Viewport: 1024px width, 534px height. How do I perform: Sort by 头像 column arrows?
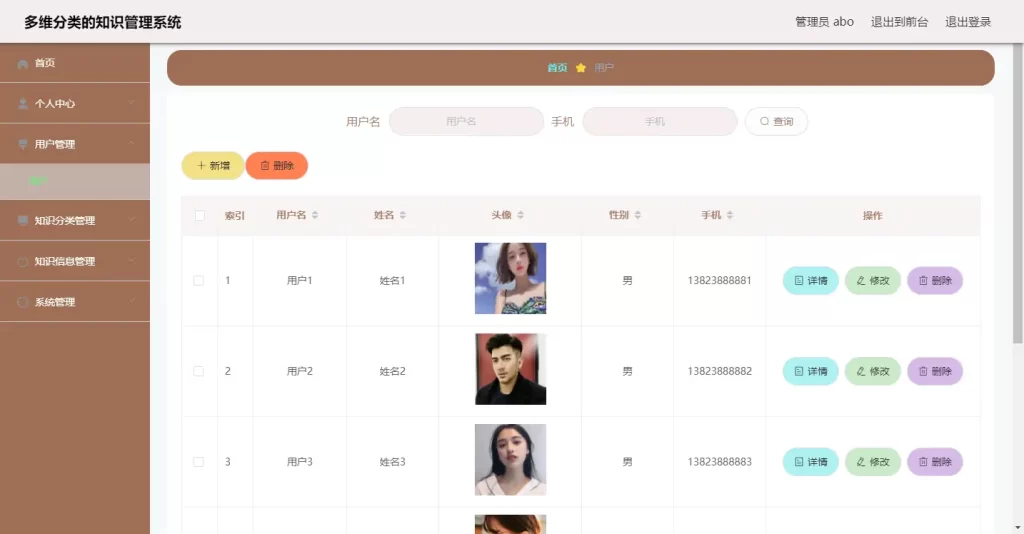point(520,215)
